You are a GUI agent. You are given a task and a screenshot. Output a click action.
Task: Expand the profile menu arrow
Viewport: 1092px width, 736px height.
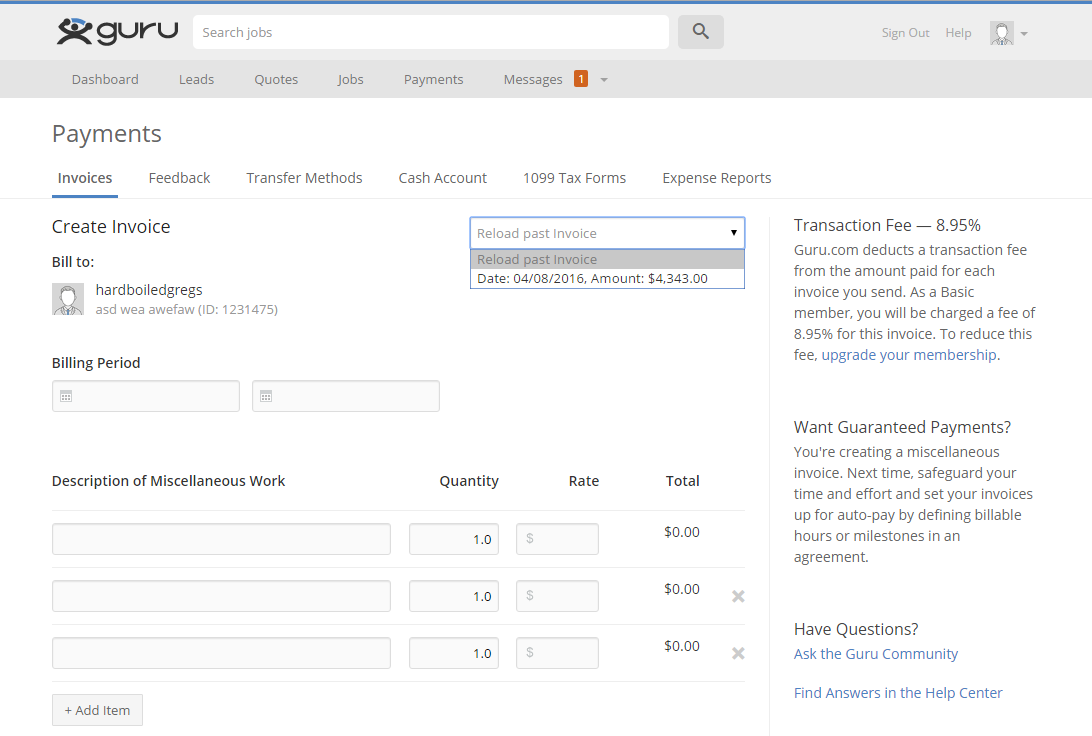(x=1024, y=33)
